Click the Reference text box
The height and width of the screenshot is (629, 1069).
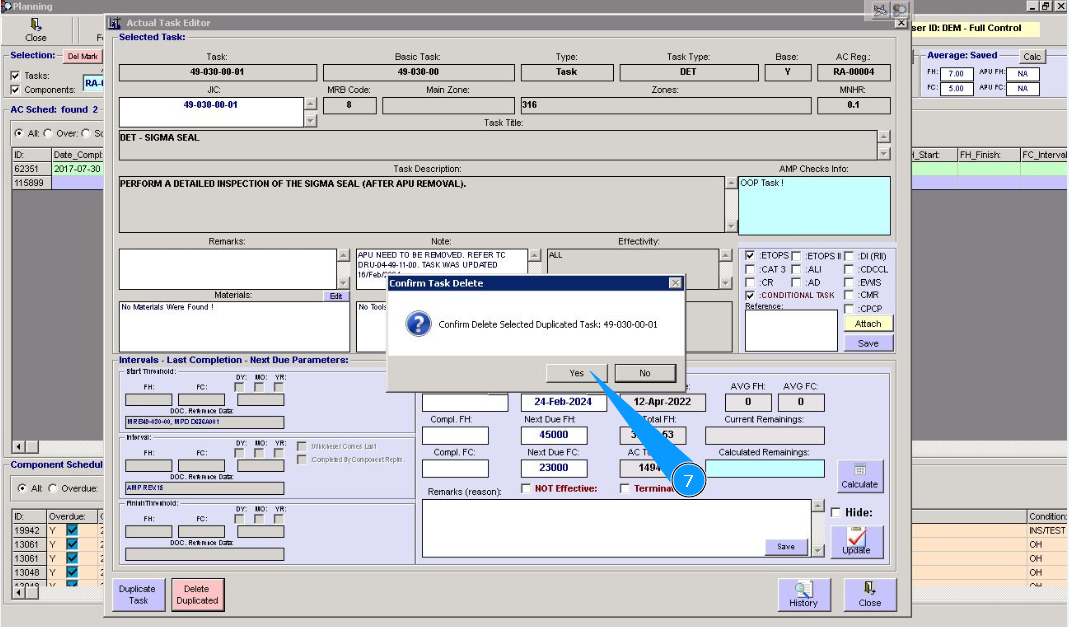pyautogui.click(x=791, y=331)
